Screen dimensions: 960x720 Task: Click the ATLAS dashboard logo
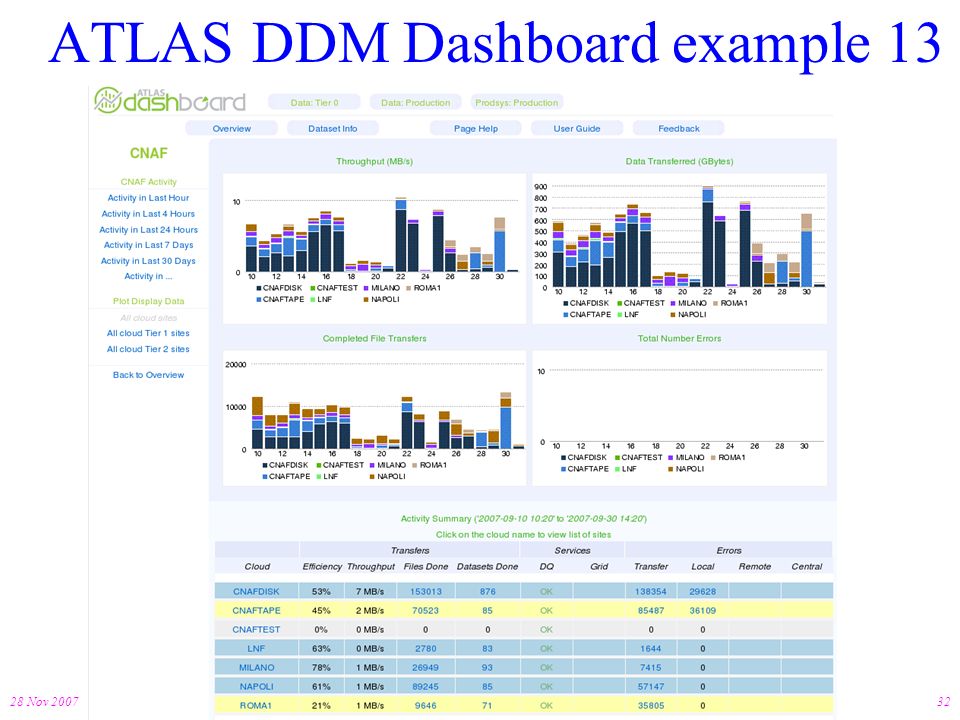(170, 100)
